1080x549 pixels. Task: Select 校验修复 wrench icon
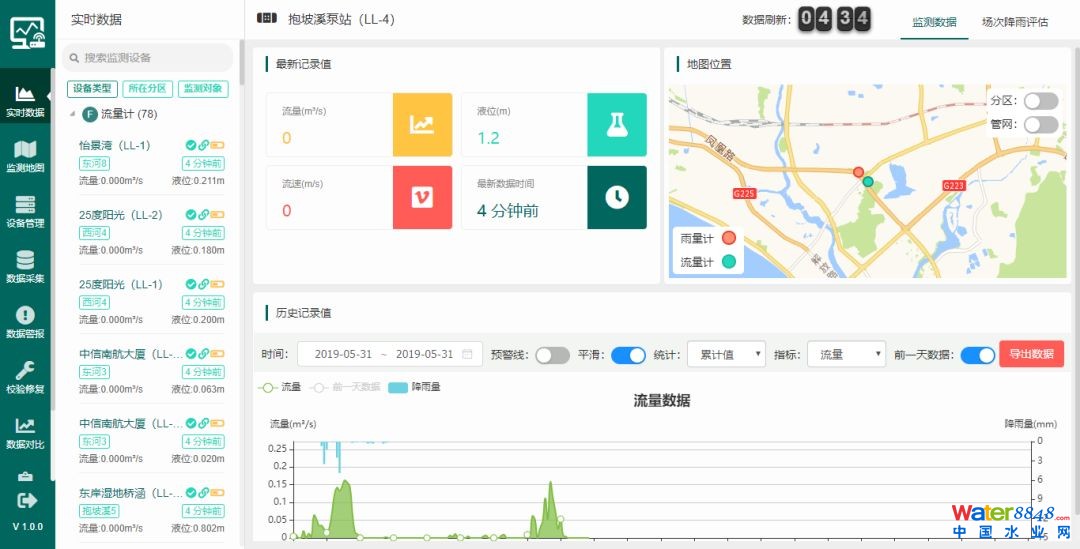26,372
